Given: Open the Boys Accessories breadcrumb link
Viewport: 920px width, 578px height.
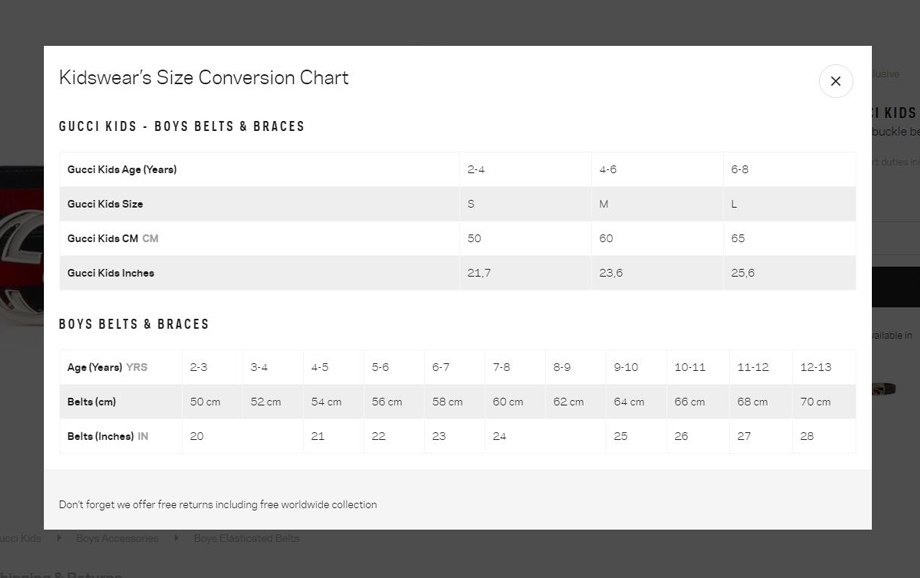Looking at the screenshot, I should tap(117, 538).
